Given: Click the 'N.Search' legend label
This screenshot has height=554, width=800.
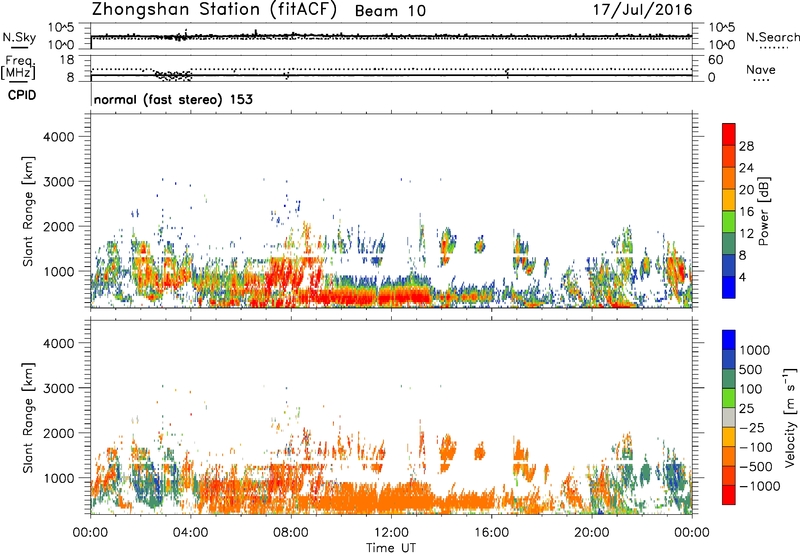Looking at the screenshot, I should pyautogui.click(x=772, y=37).
